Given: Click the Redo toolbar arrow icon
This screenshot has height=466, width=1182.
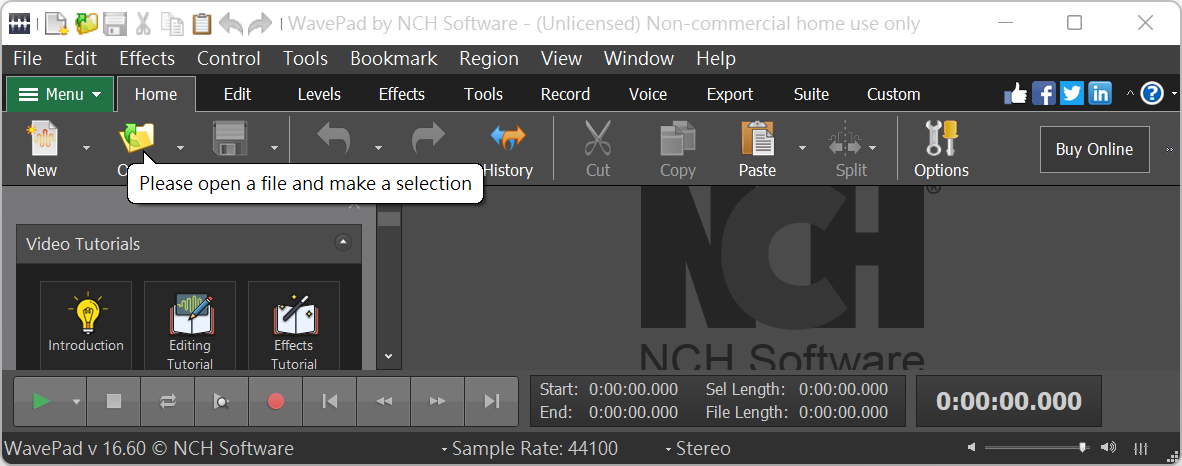Looking at the screenshot, I should click(x=429, y=139).
